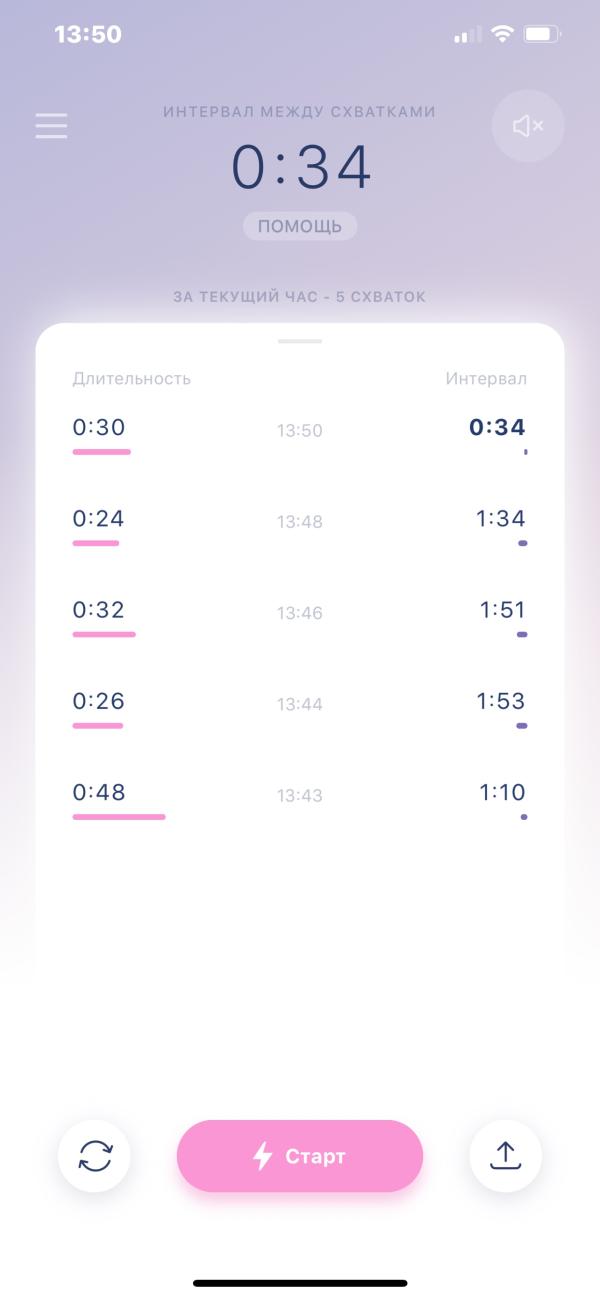Toggle the muted sound speaker icon
The height and width of the screenshot is (1297, 600).
528,126
